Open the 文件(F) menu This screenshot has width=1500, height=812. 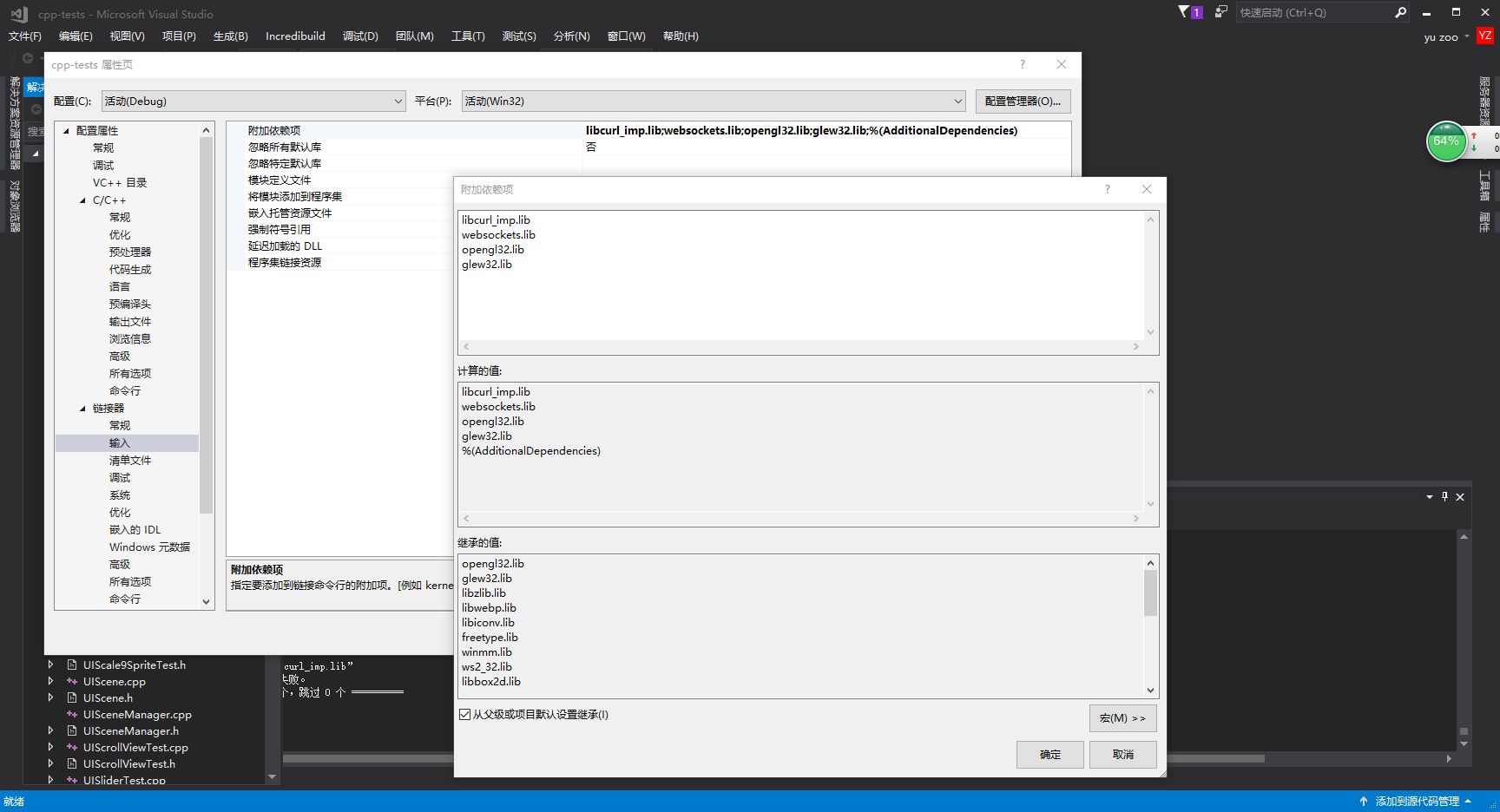coord(25,36)
